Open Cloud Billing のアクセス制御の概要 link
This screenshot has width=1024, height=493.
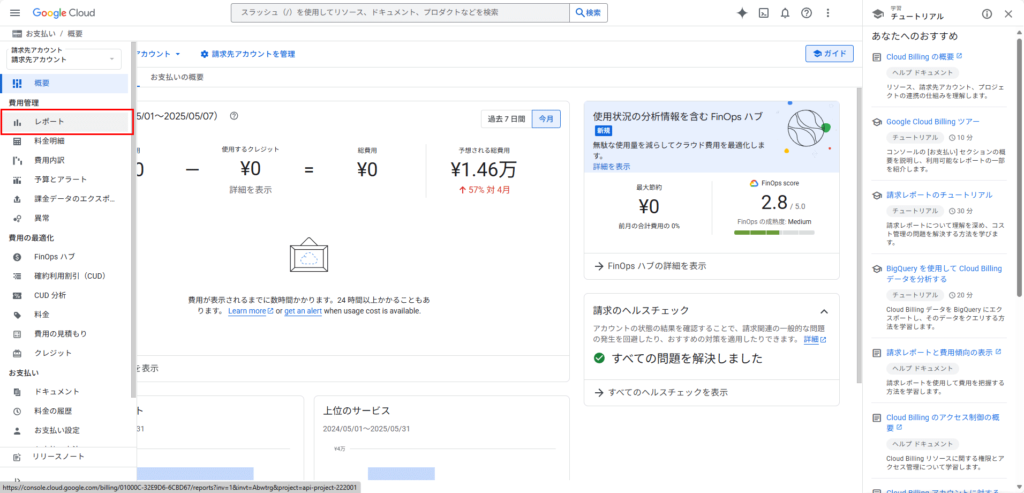coord(944,422)
